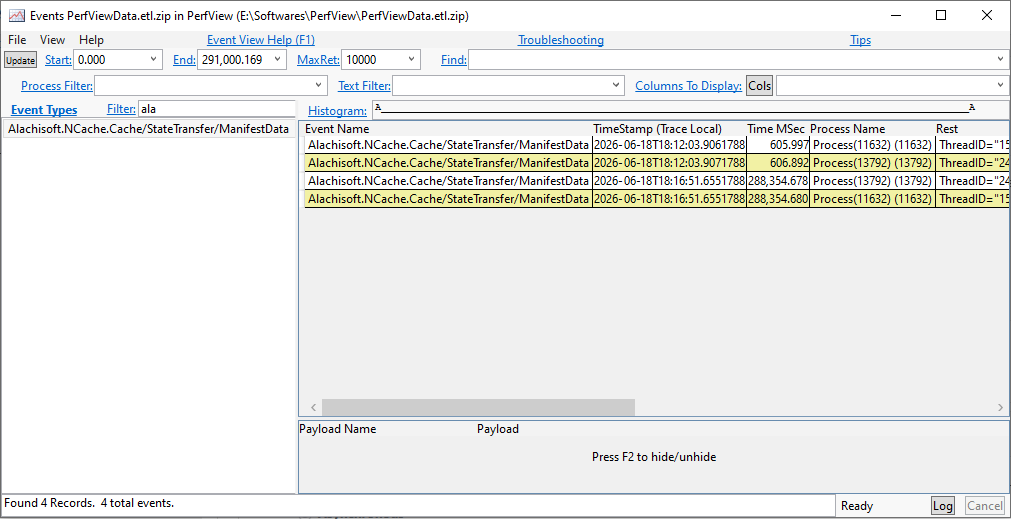Open the Tips link

[x=860, y=40]
